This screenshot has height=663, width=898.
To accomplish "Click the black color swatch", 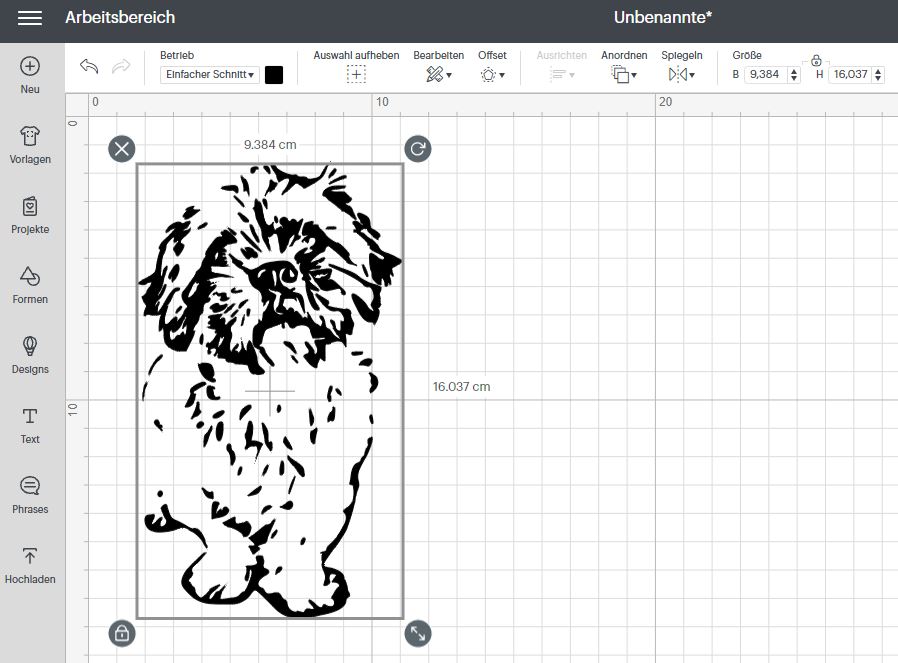I will click(x=274, y=75).
